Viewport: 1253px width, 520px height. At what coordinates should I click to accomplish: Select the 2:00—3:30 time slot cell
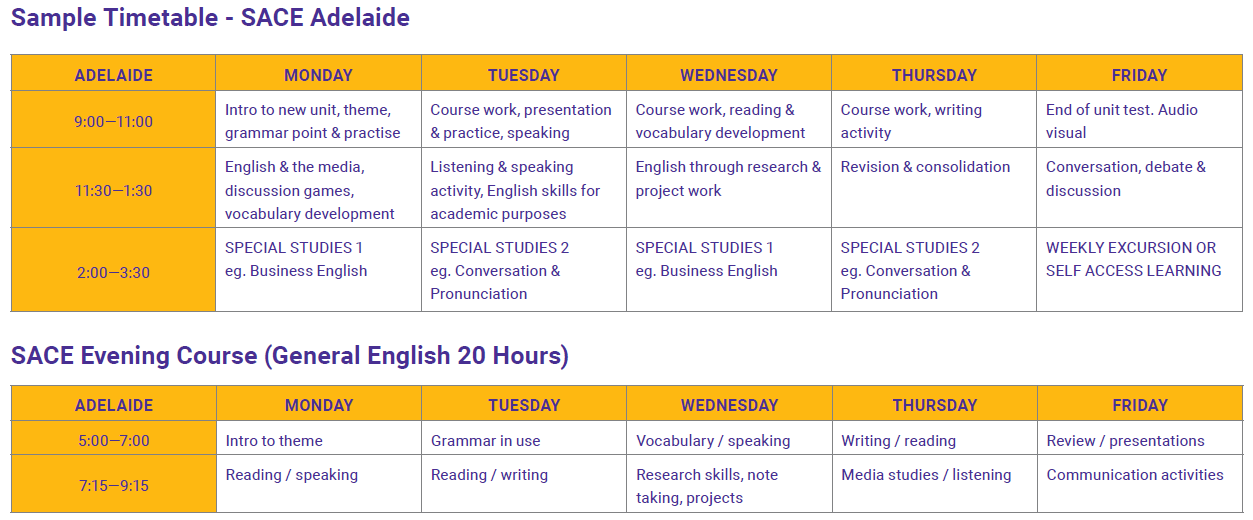[113, 271]
